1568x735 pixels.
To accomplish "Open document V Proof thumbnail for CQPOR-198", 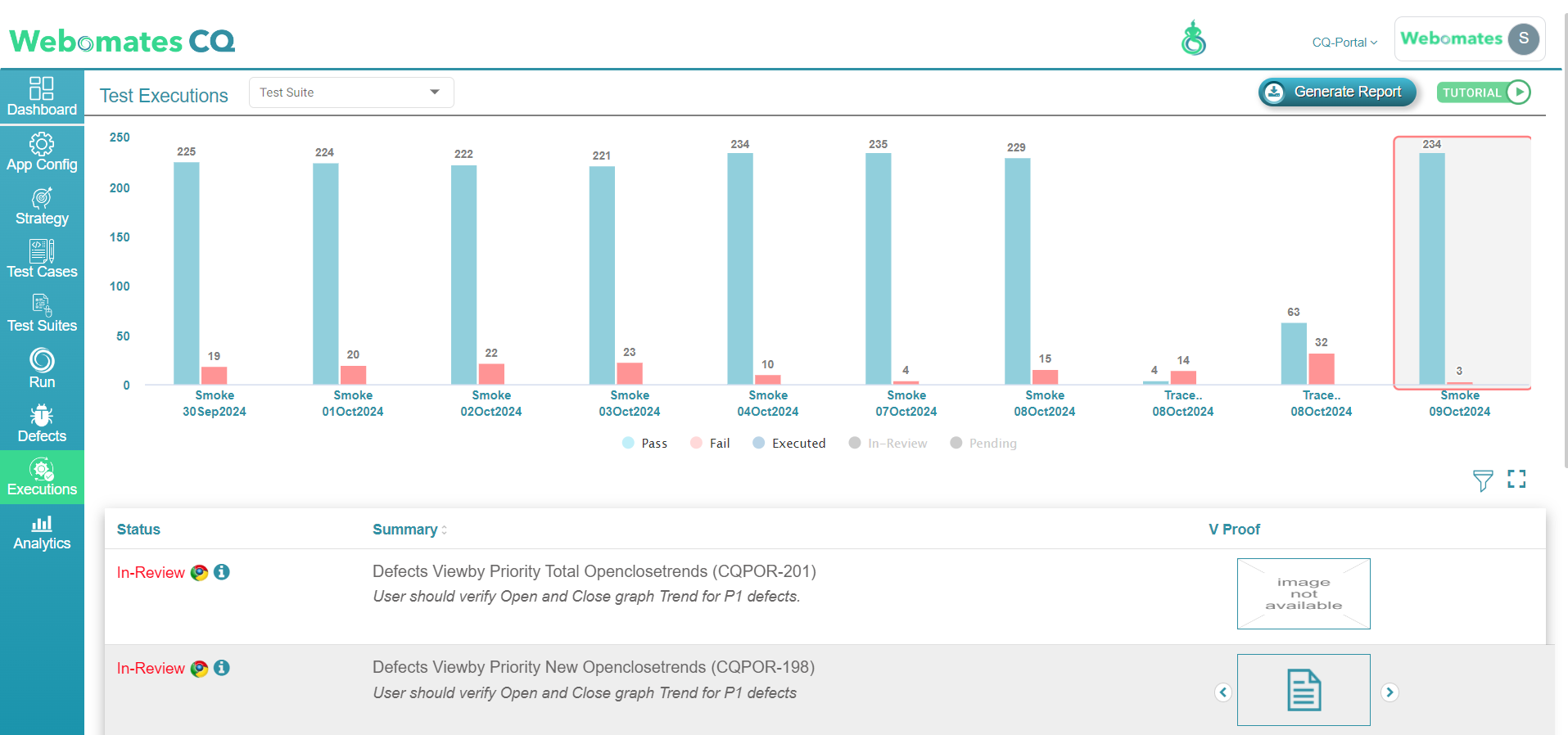I will [1304, 690].
